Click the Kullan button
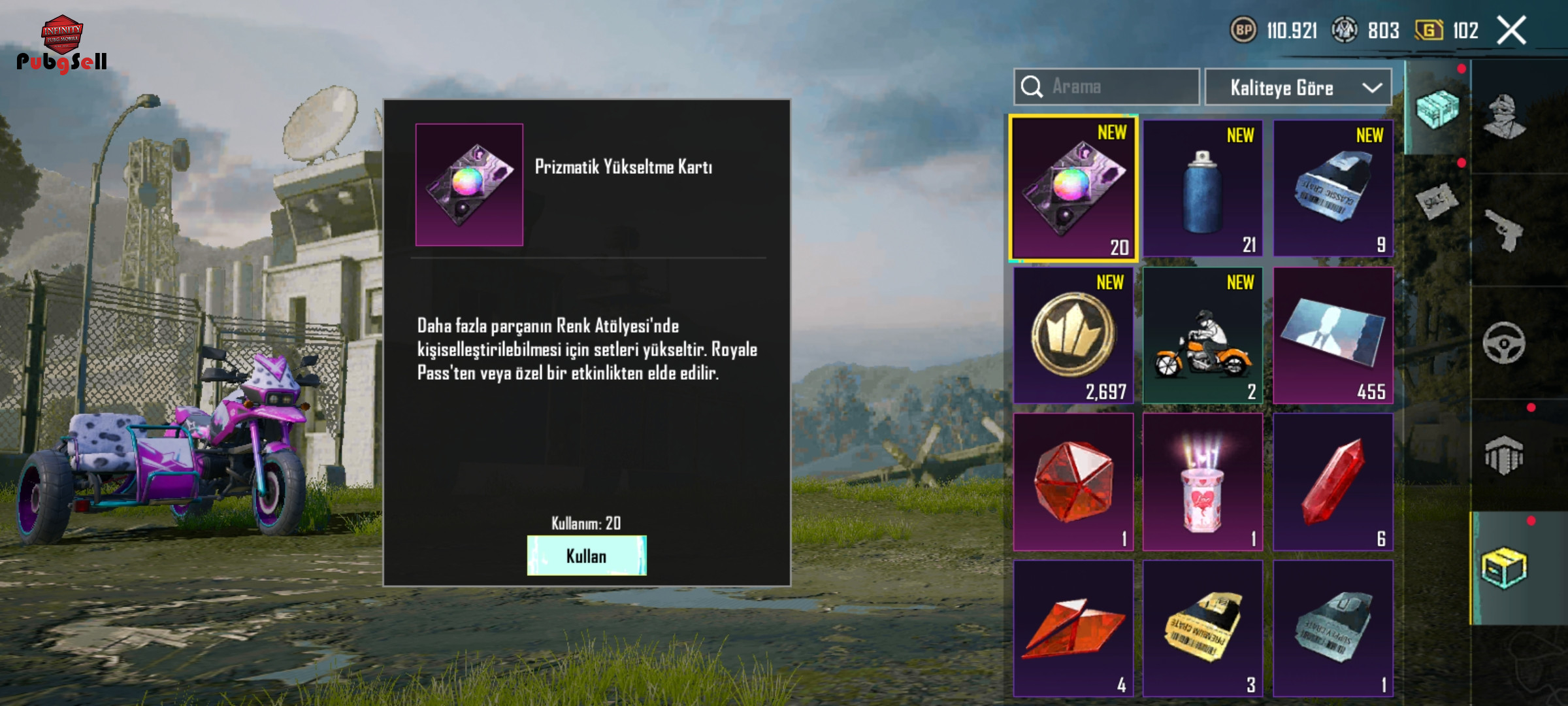 click(587, 556)
